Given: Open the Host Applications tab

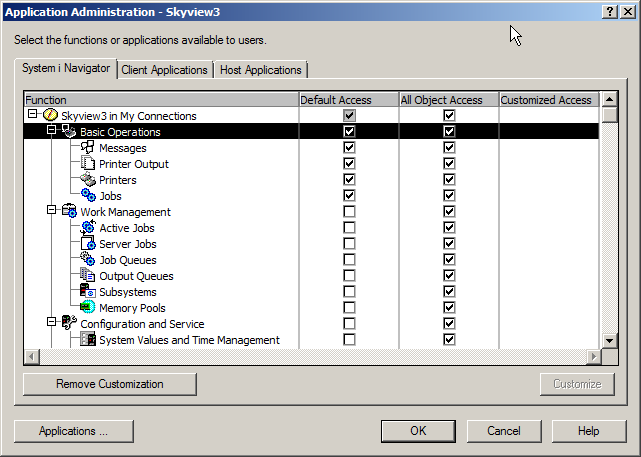Looking at the screenshot, I should tap(260, 70).
